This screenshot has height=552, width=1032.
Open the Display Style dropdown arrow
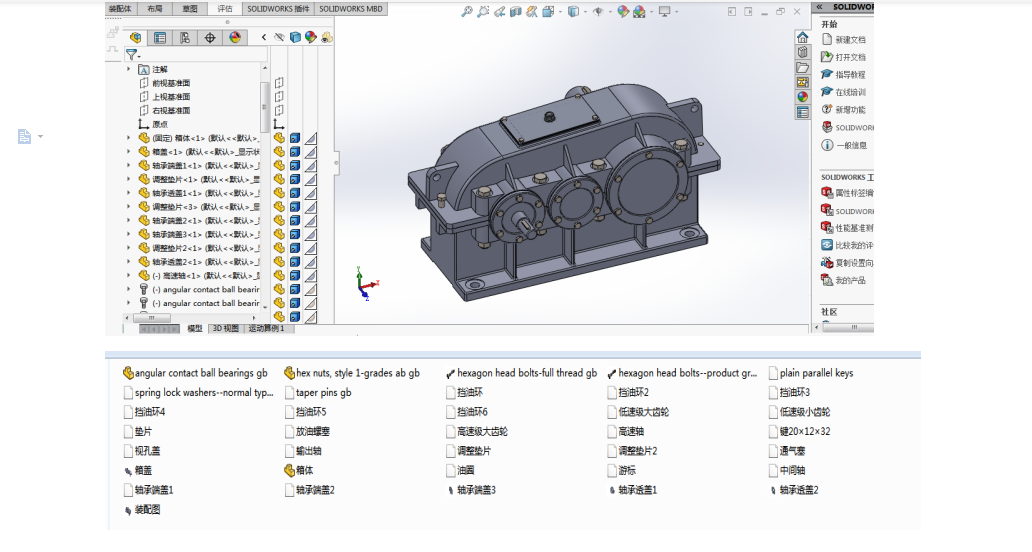pos(586,12)
